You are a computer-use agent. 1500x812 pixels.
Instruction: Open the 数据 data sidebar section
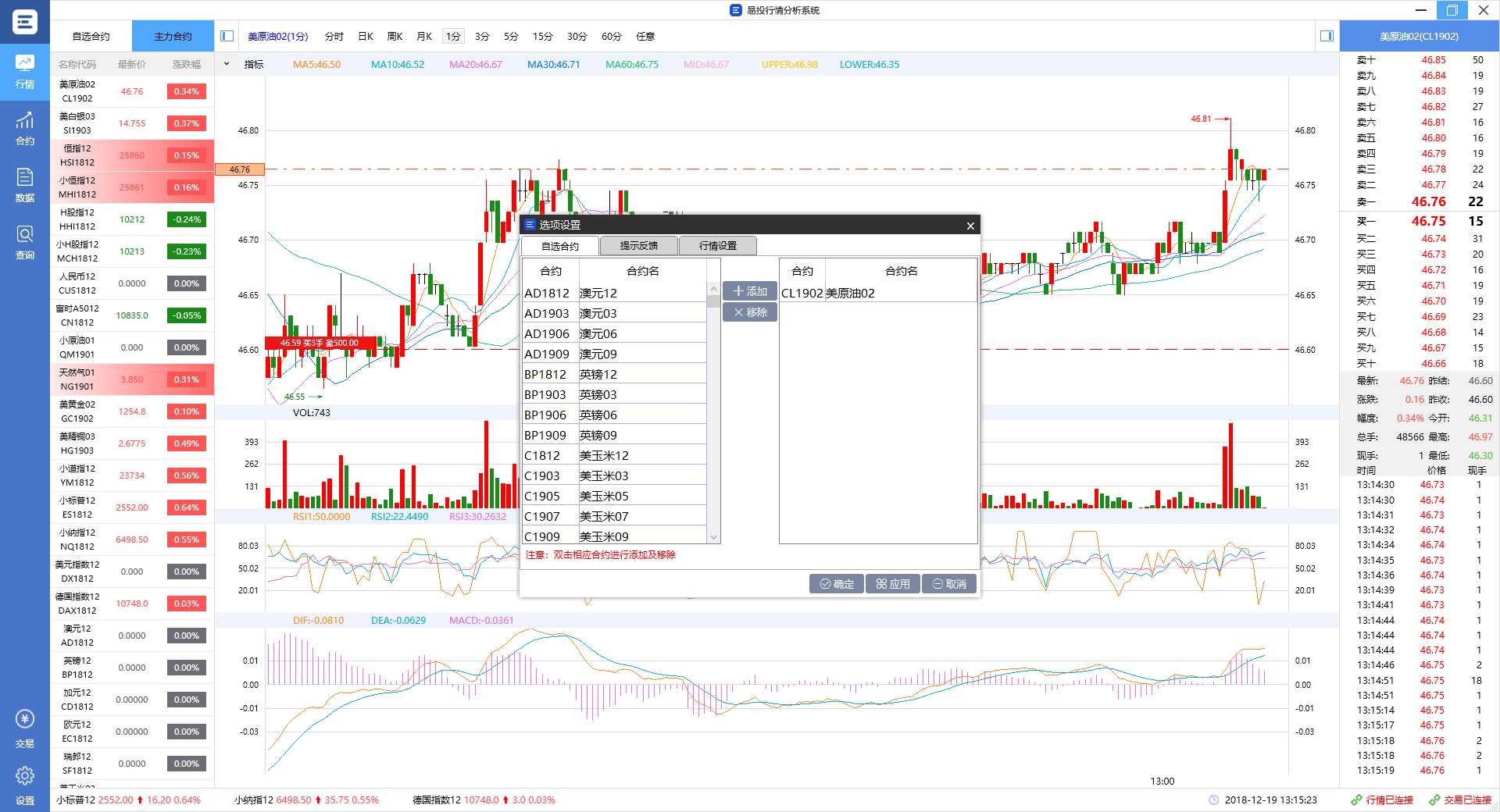tap(24, 186)
